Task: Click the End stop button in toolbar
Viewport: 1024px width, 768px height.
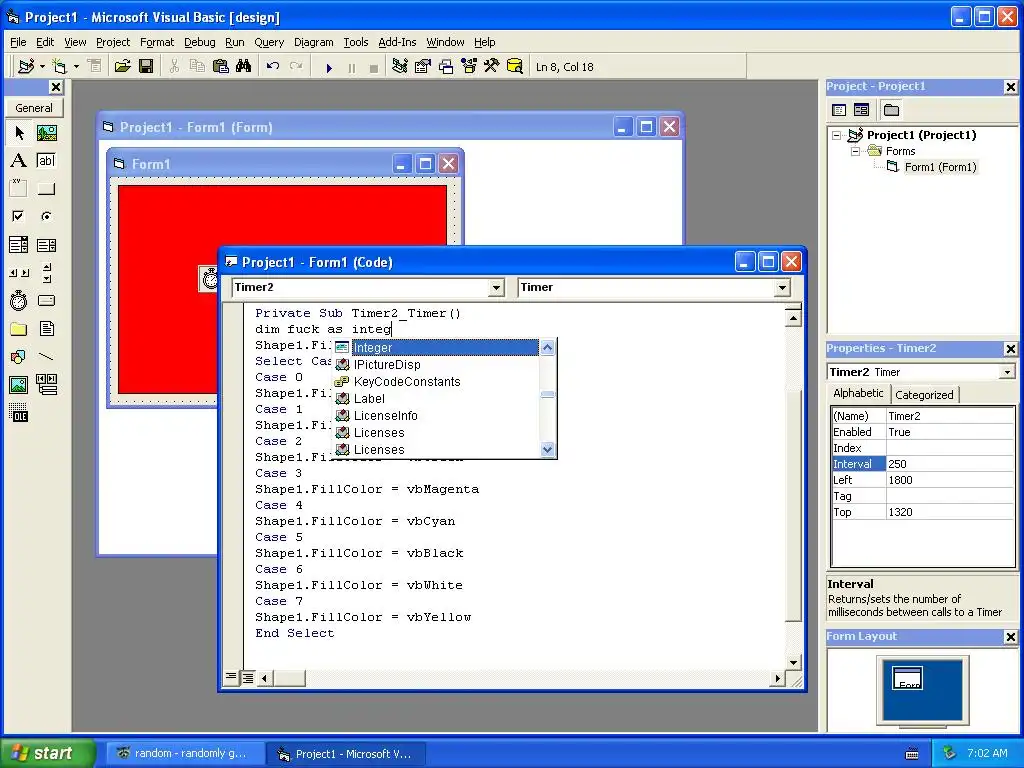Action: pyautogui.click(x=374, y=67)
